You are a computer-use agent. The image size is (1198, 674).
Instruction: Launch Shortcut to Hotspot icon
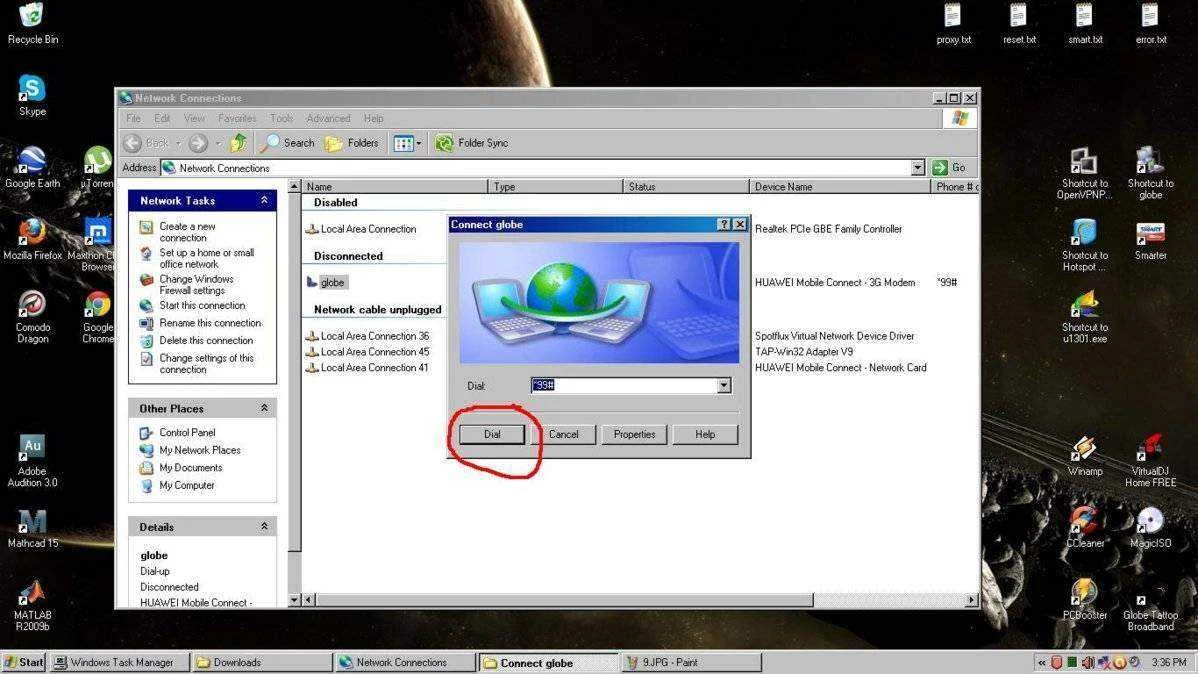tap(1084, 245)
